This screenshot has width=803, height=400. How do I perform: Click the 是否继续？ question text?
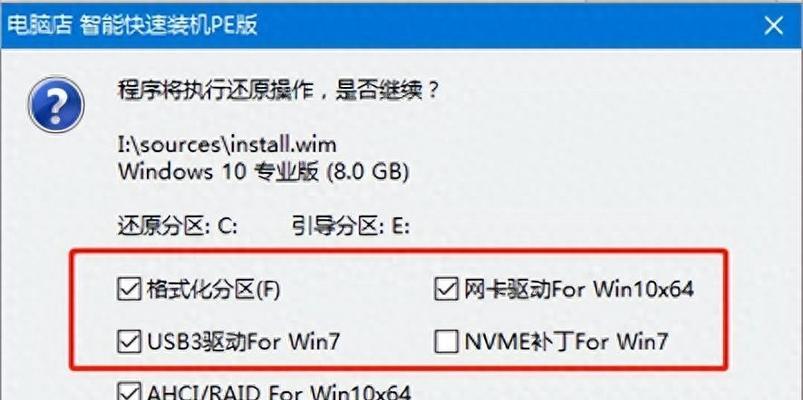coord(387,92)
